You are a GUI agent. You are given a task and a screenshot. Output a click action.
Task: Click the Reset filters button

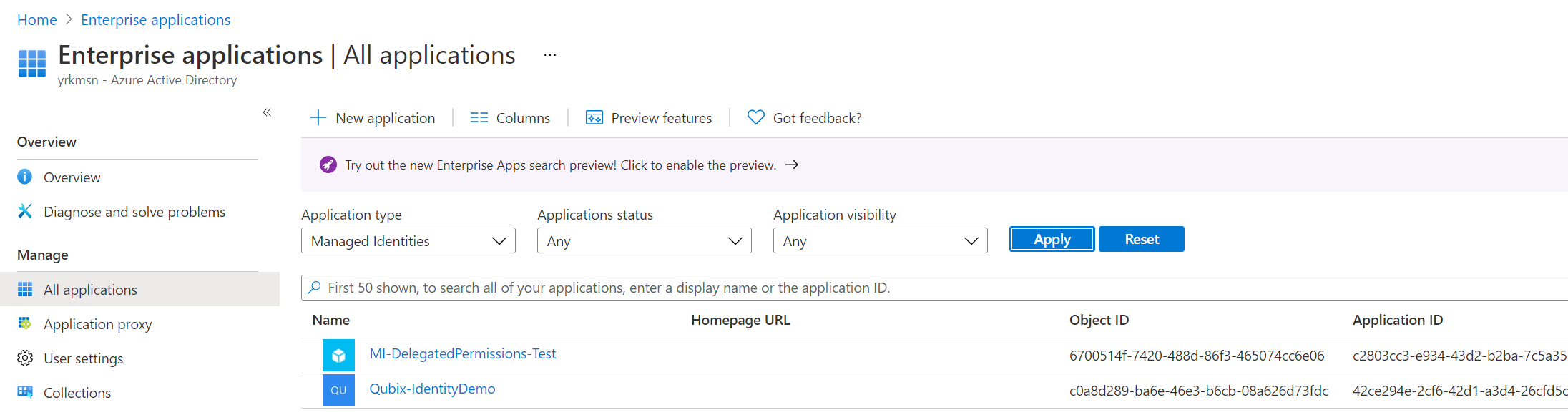tap(1141, 239)
